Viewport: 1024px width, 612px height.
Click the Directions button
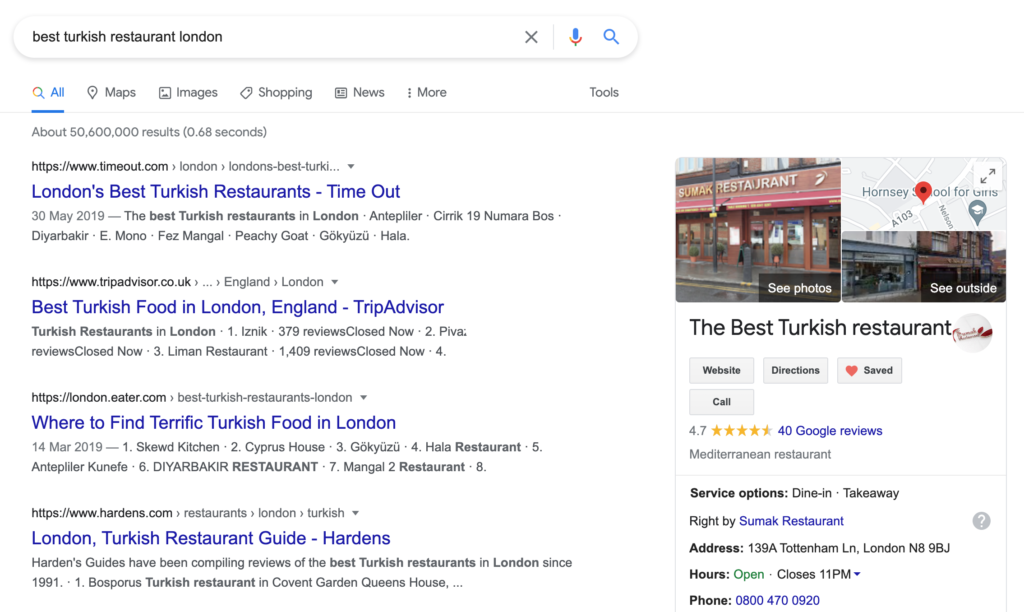(x=795, y=370)
